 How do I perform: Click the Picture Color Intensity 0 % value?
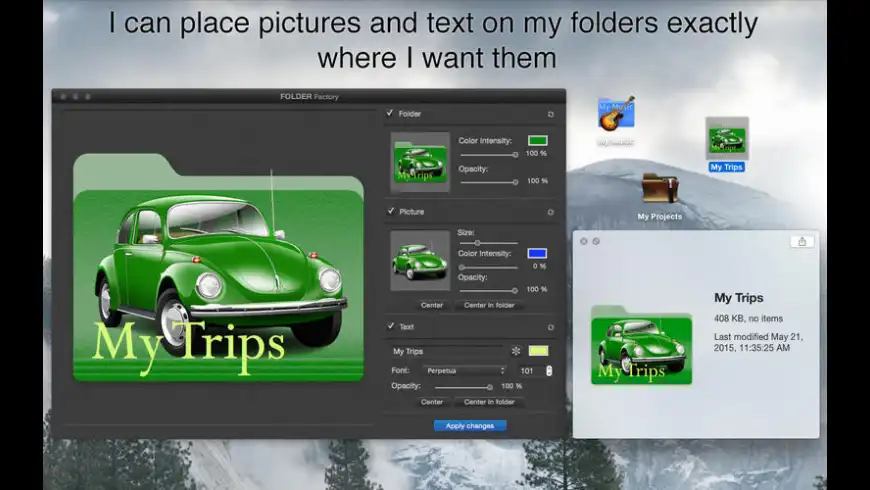539,266
